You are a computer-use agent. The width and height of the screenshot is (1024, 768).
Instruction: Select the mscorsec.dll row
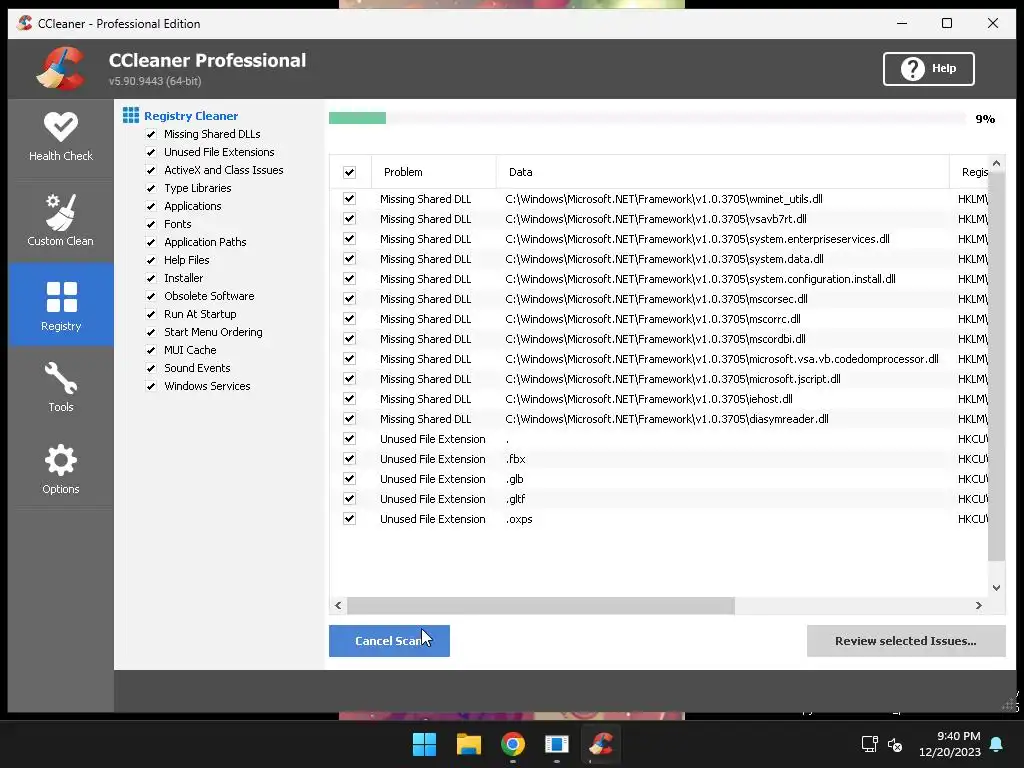tap(658, 298)
